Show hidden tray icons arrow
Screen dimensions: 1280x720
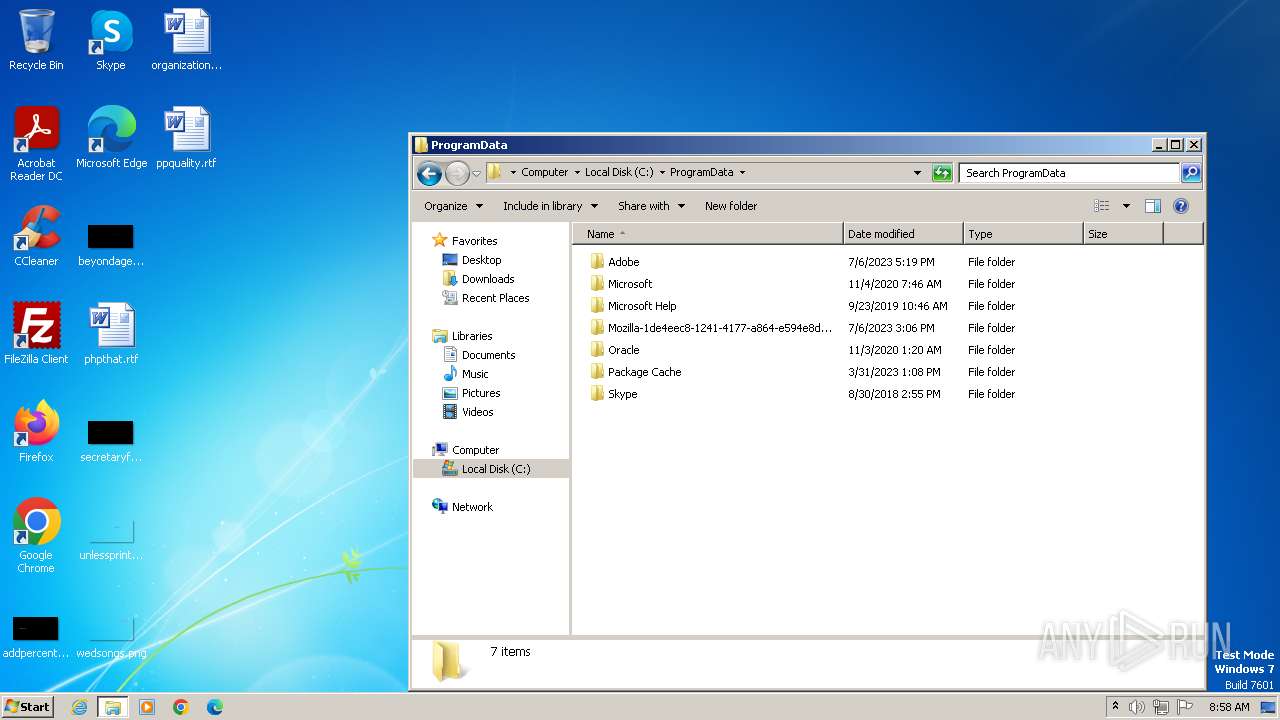tap(1115, 706)
